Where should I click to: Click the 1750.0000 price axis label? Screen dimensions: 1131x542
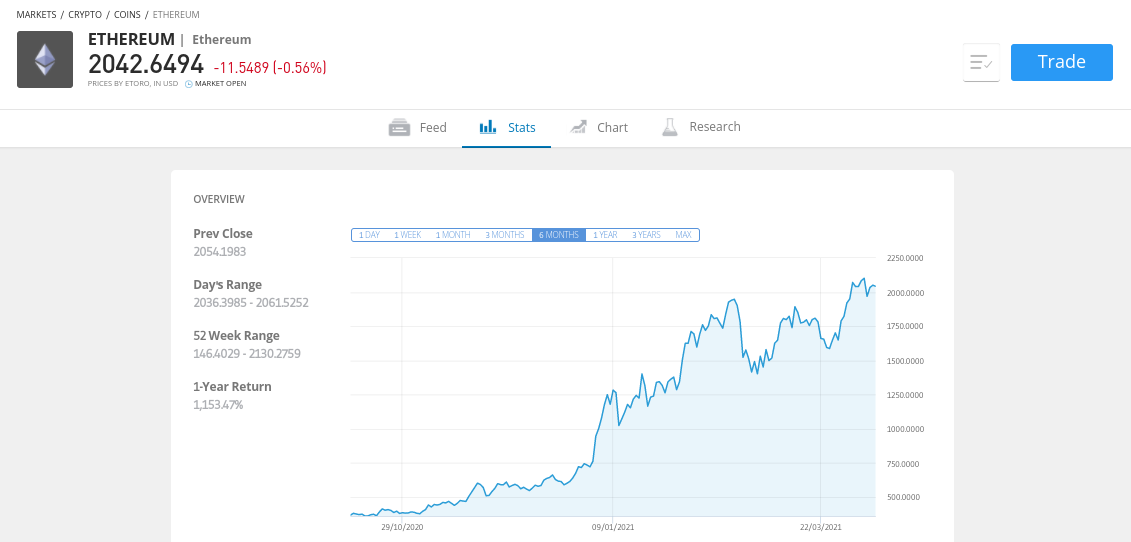(x=905, y=327)
